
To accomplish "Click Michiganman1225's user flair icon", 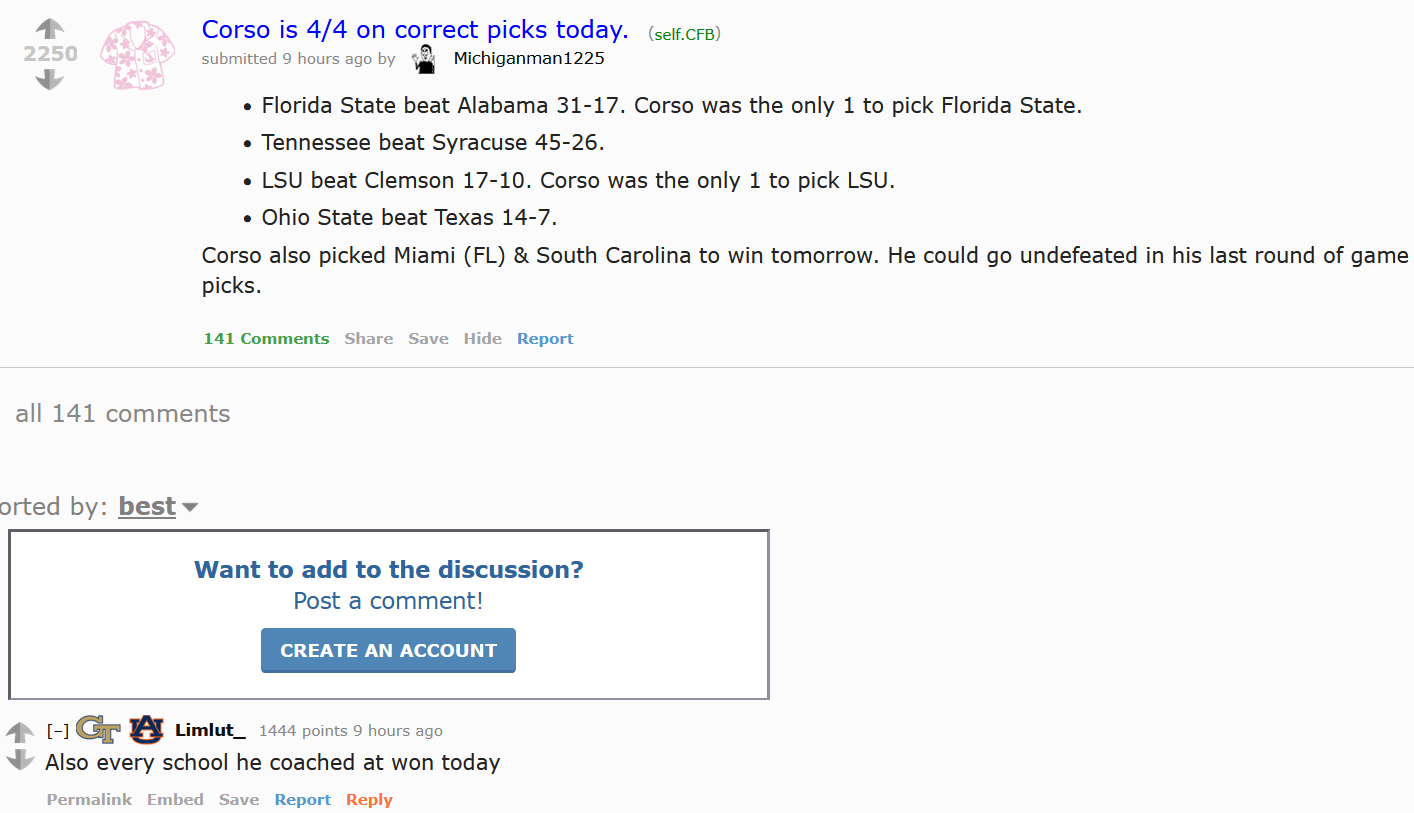I will [426, 59].
